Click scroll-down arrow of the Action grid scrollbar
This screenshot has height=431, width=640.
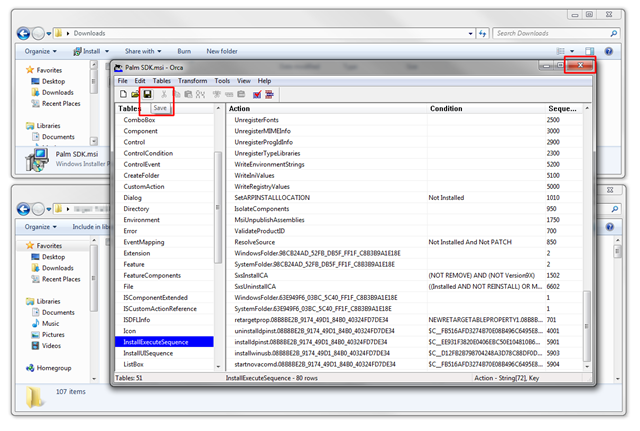[x=587, y=367]
